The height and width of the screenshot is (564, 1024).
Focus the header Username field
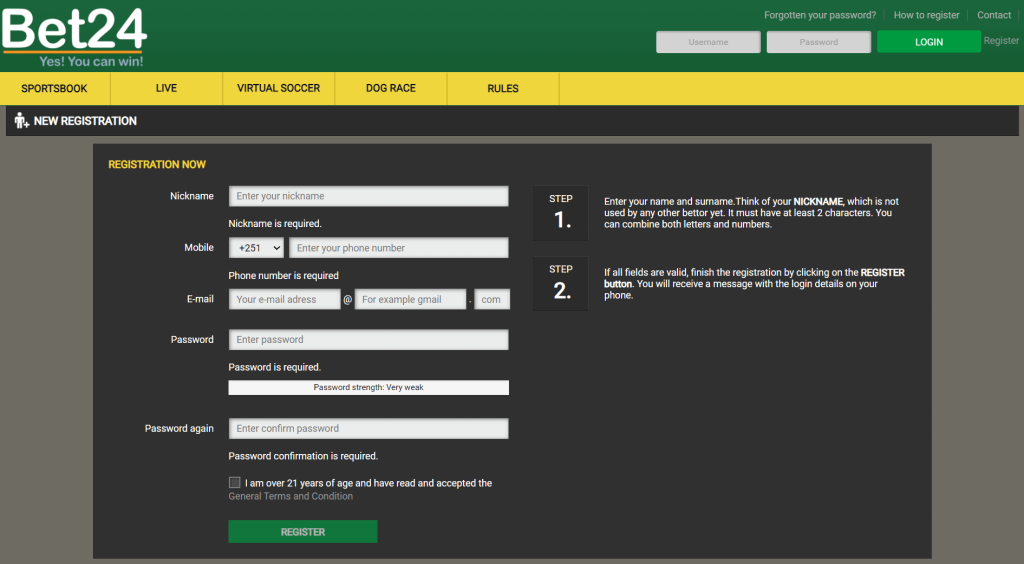(708, 42)
